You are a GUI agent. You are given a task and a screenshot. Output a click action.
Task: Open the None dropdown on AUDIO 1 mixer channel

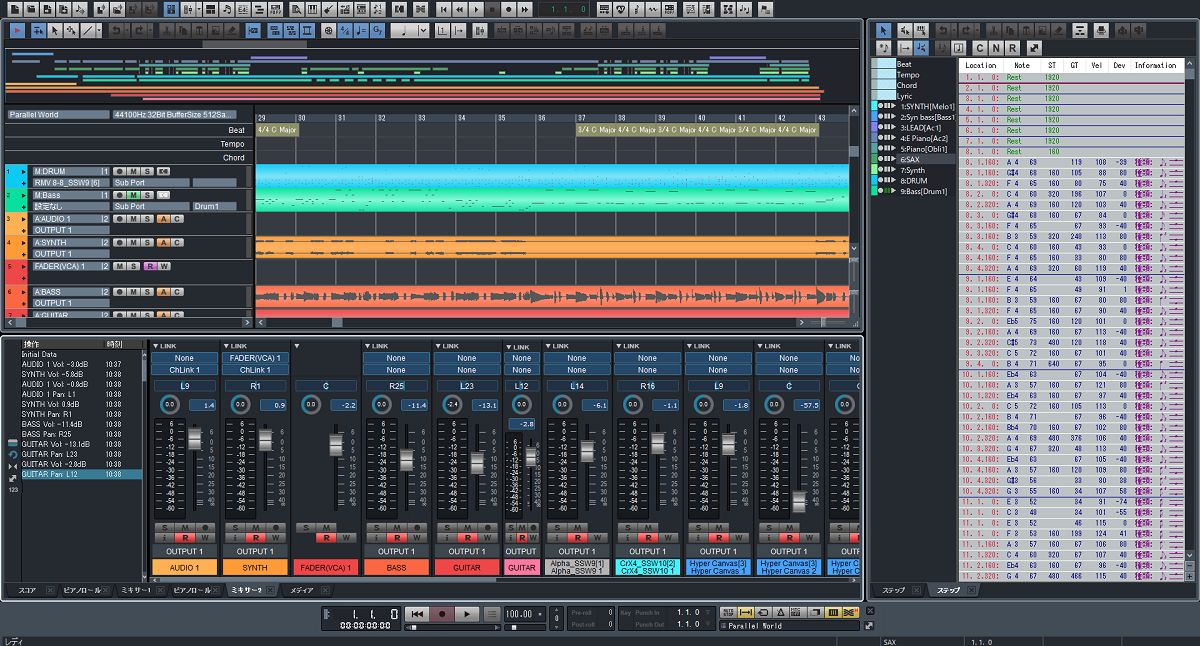(x=184, y=358)
